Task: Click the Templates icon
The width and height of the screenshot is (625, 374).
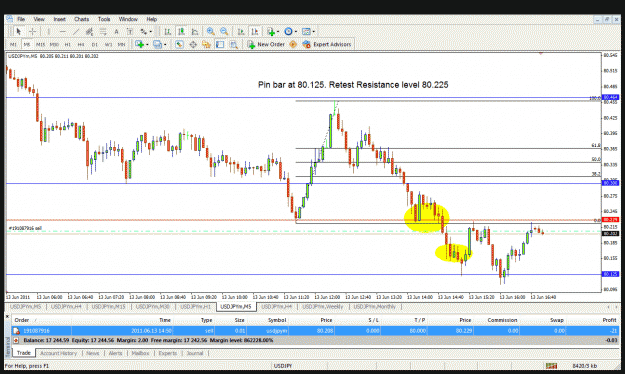Action: coord(306,31)
